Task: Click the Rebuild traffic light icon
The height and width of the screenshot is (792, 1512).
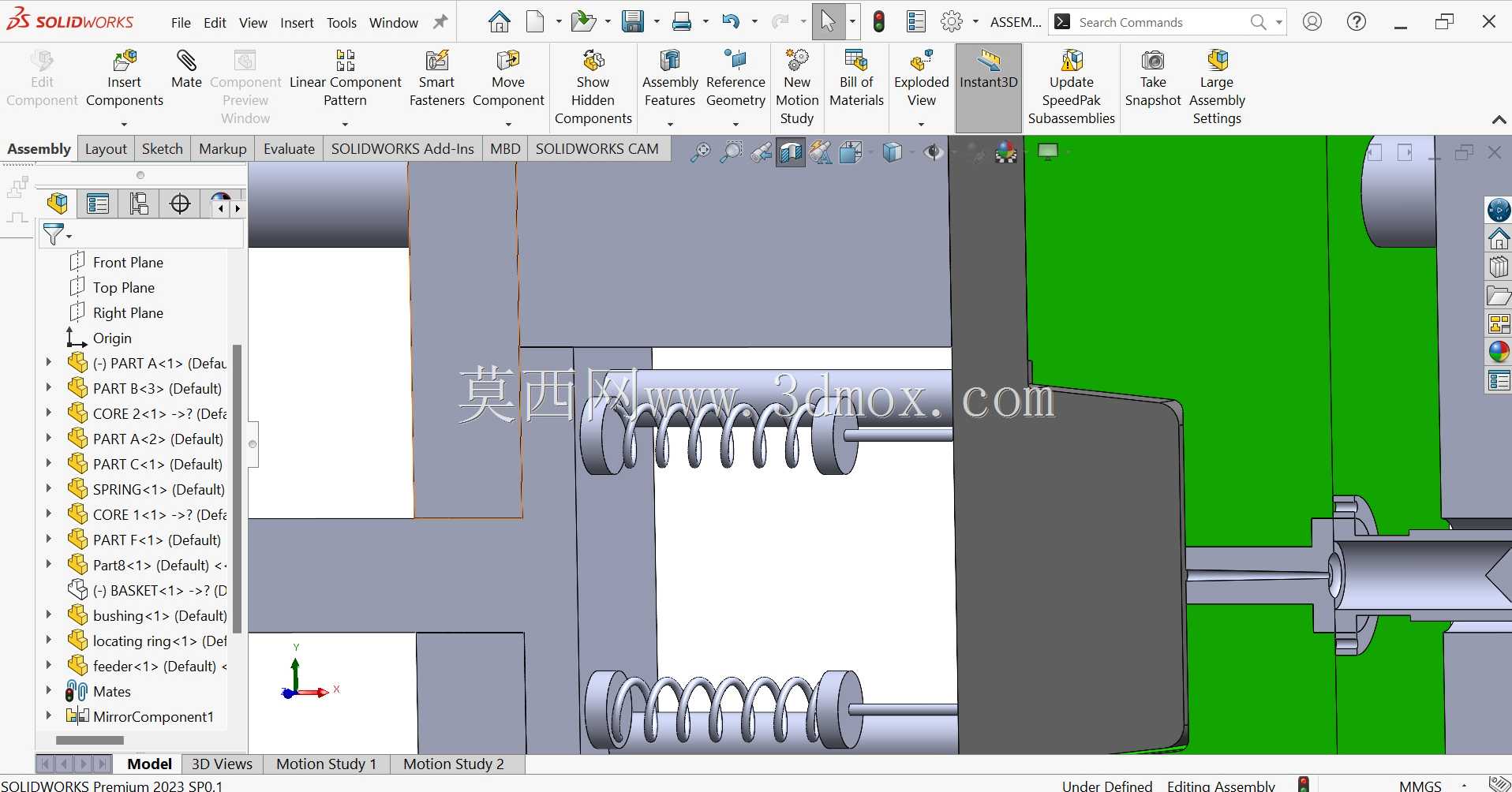Action: [879, 22]
